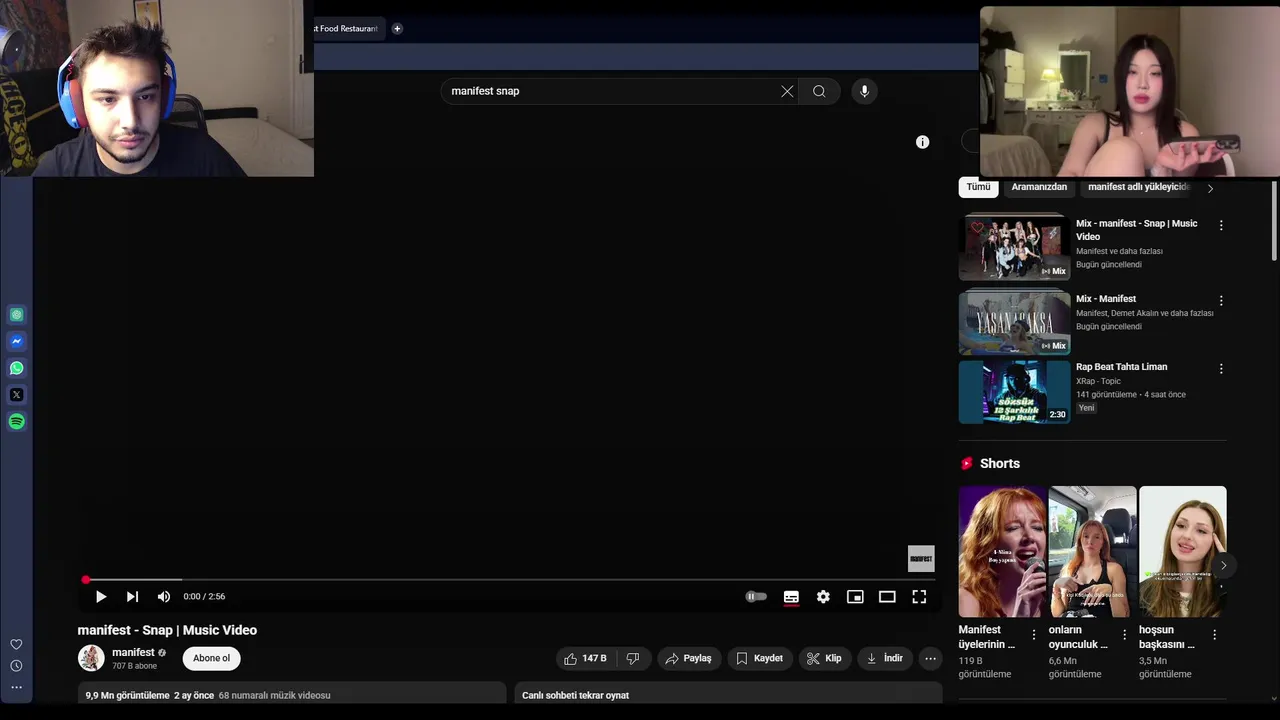Click the page vertical scrollbar

pyautogui.click(x=1274, y=222)
